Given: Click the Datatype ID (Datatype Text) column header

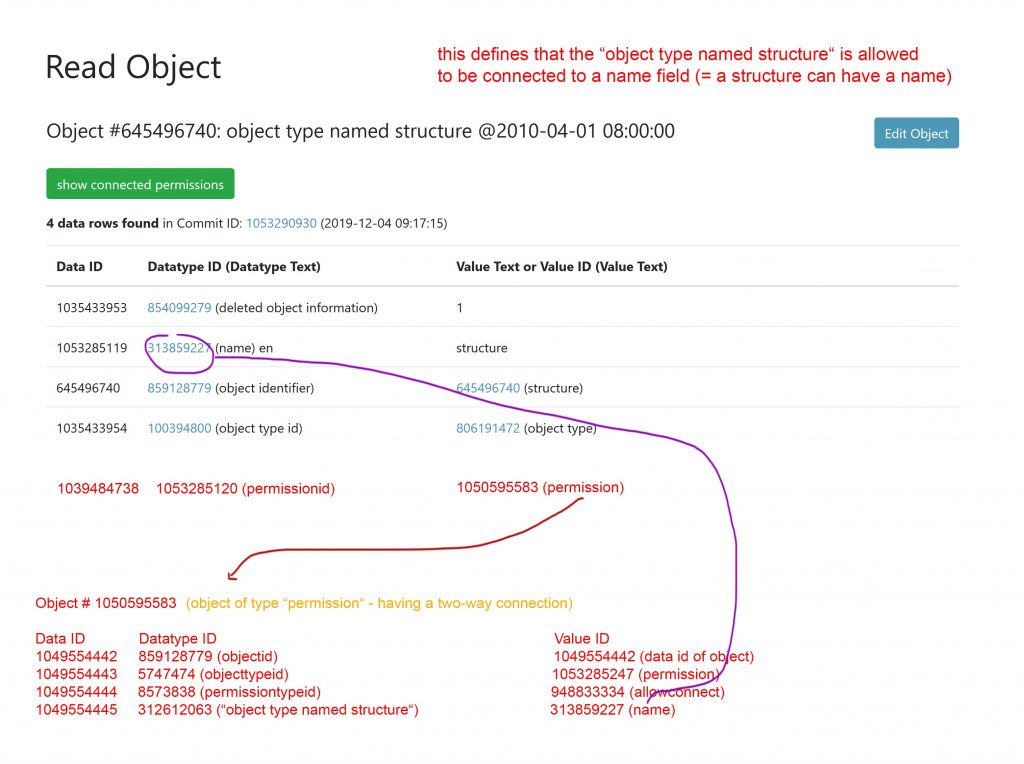Looking at the screenshot, I should click(234, 267).
